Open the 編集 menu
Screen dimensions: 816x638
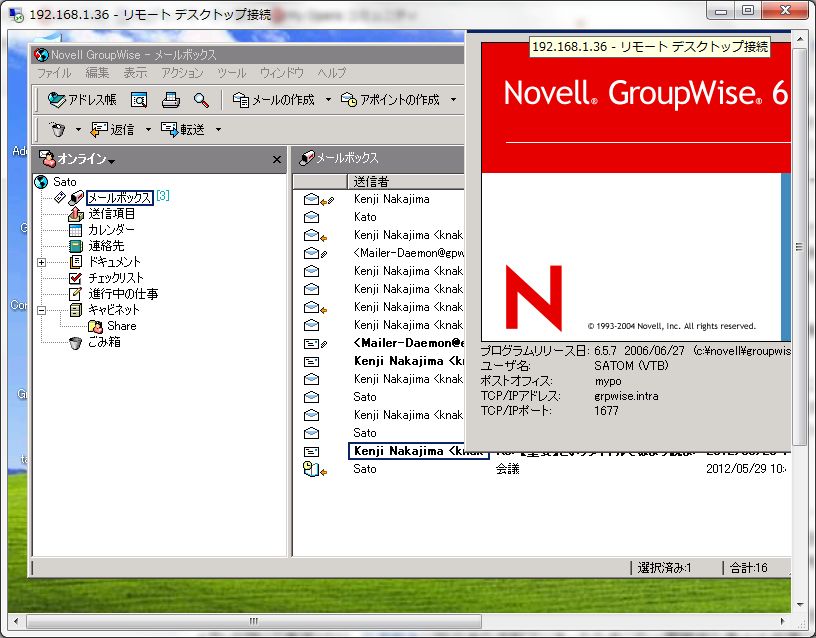(x=97, y=73)
